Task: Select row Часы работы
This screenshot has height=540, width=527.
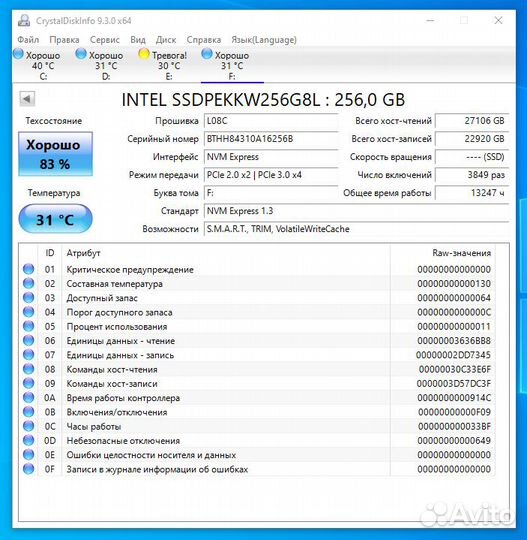Action: coord(257,426)
